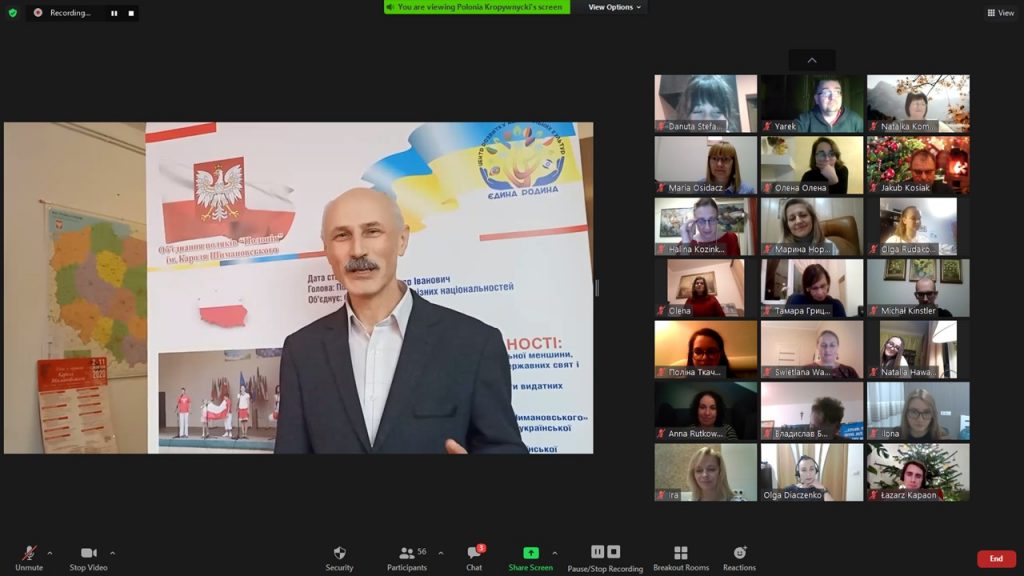Screen dimensions: 1024x576
Task: Pause recording using the top-bar pause icon
Action: (x=113, y=13)
